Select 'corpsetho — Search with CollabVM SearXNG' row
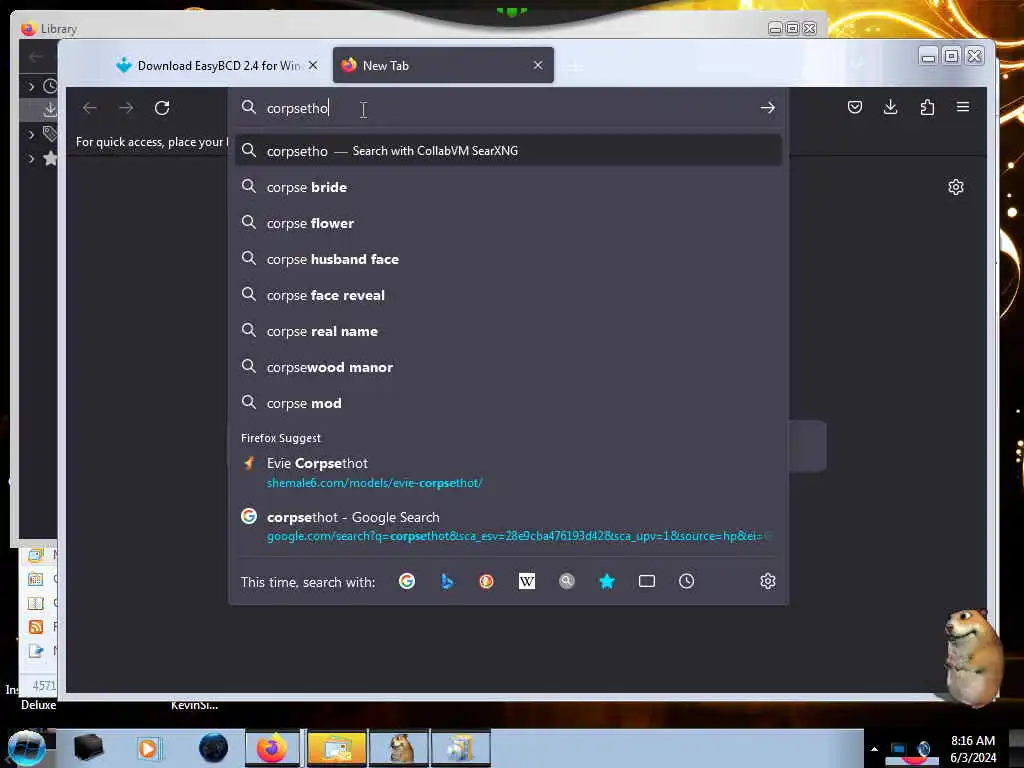The height and width of the screenshot is (768, 1024). tap(509, 151)
